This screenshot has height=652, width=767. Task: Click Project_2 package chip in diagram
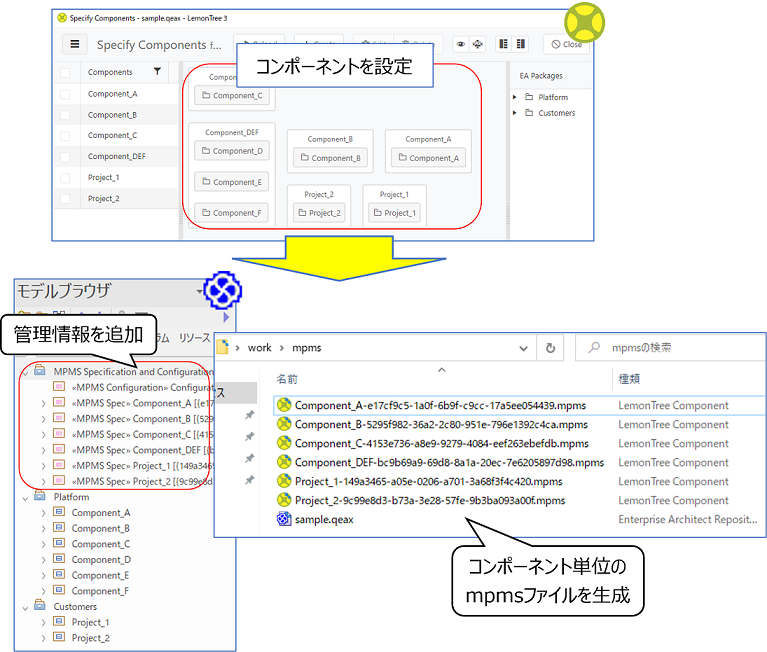point(319,213)
